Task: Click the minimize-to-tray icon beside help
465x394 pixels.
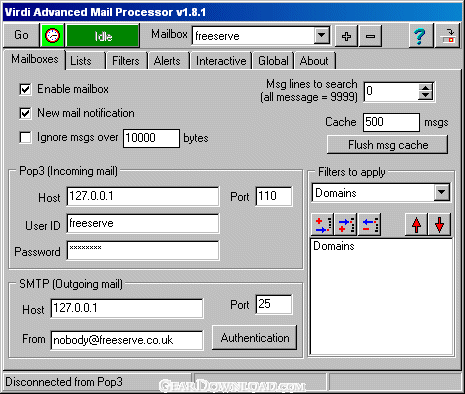Action: pos(448,36)
